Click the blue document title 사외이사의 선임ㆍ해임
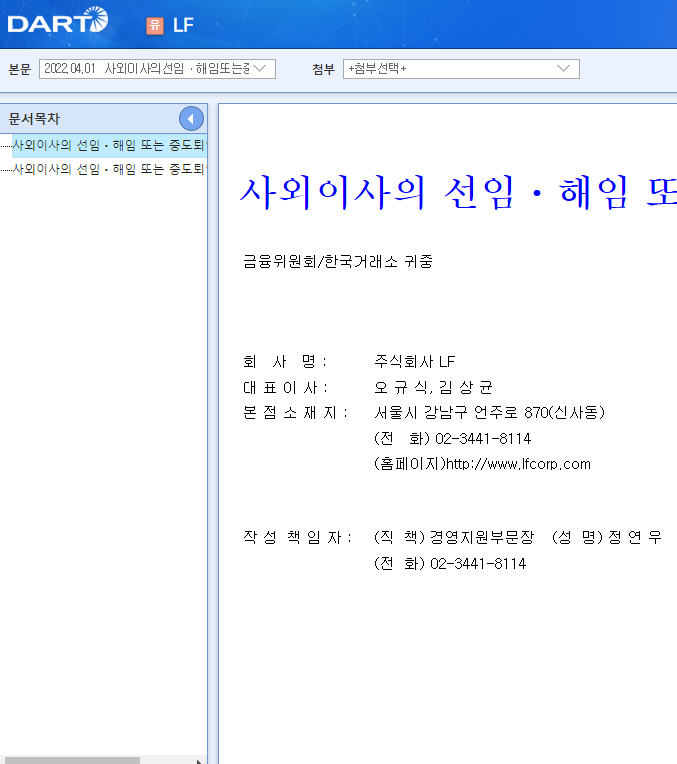 (x=458, y=193)
